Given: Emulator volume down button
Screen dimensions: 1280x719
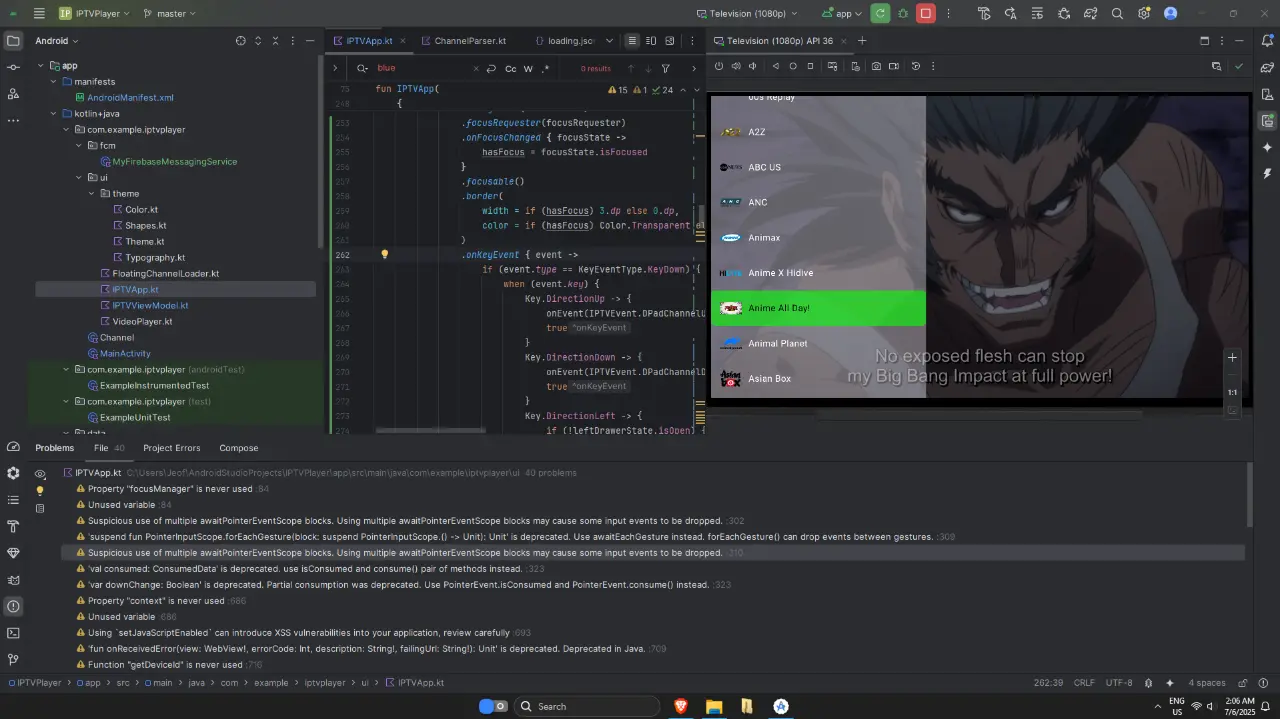Looking at the screenshot, I should point(753,66).
